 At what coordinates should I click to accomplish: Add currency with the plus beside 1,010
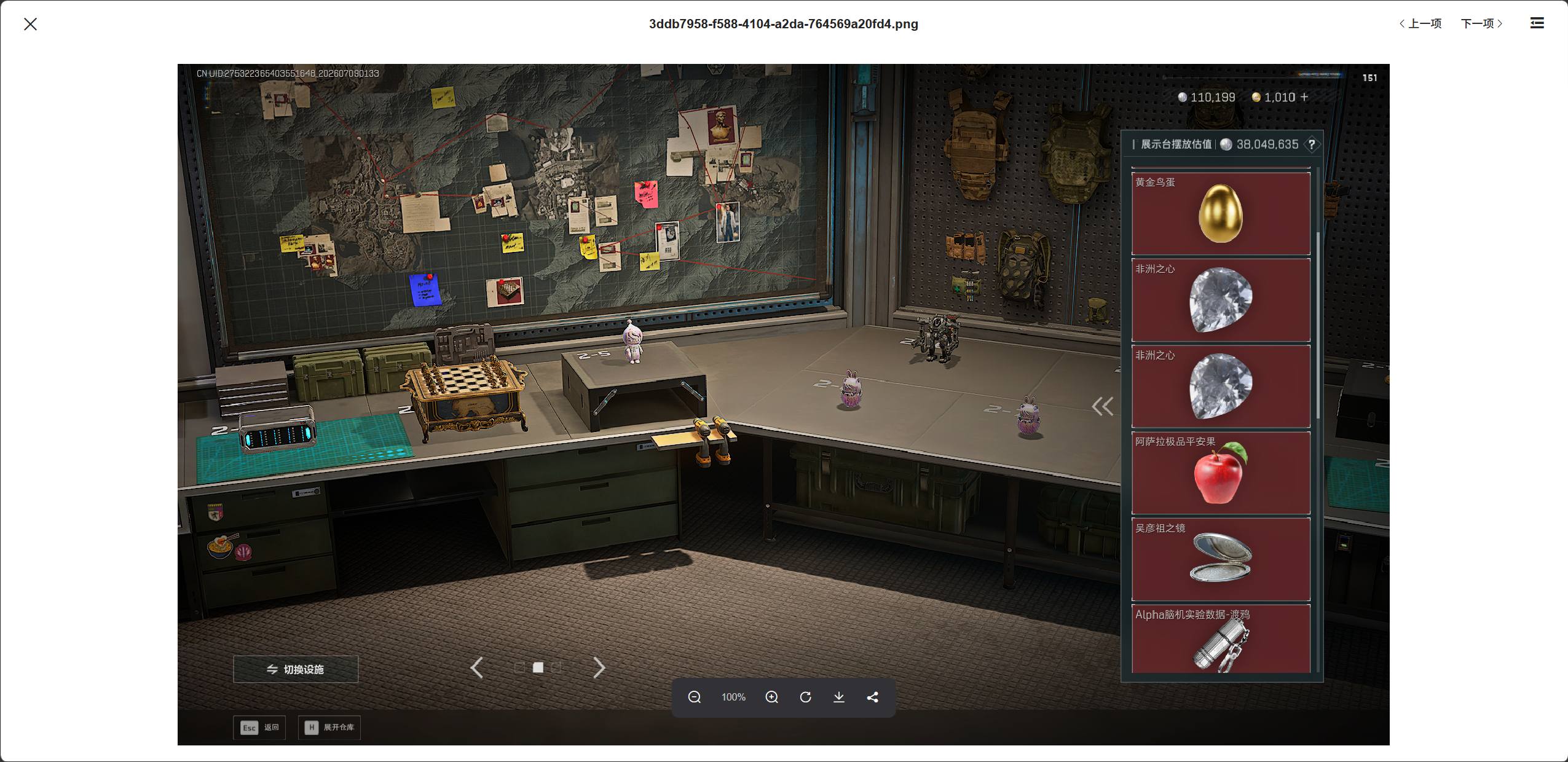click(x=1304, y=97)
